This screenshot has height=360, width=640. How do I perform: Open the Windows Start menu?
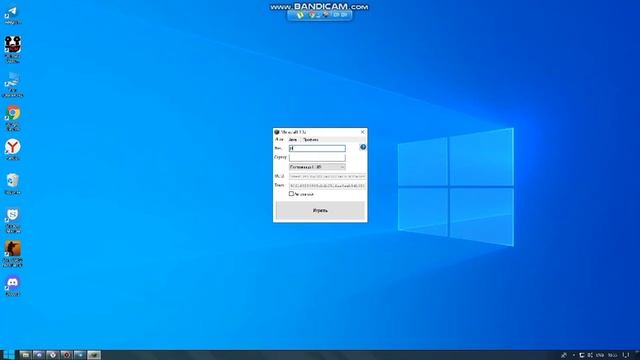8,355
